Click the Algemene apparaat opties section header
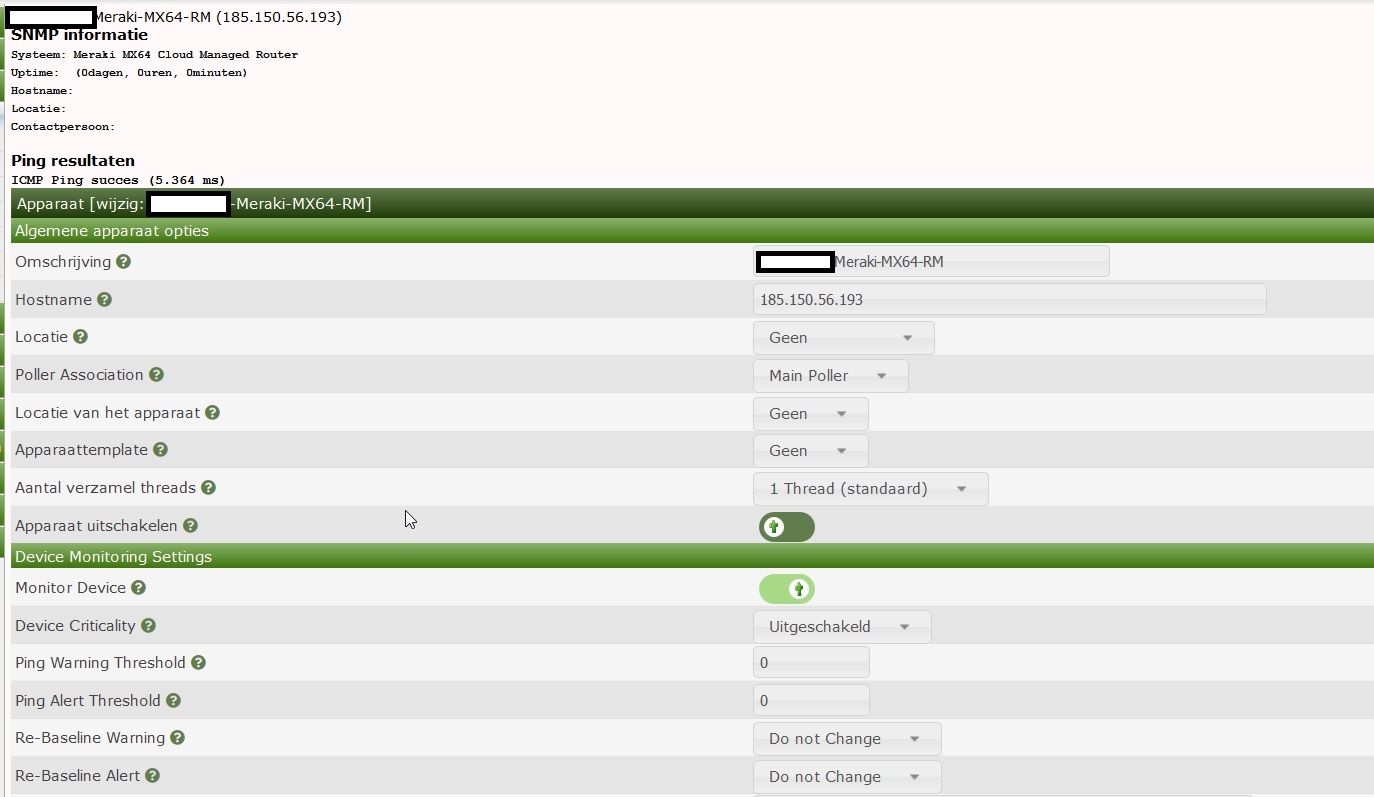This screenshot has width=1374, height=797. 692,231
